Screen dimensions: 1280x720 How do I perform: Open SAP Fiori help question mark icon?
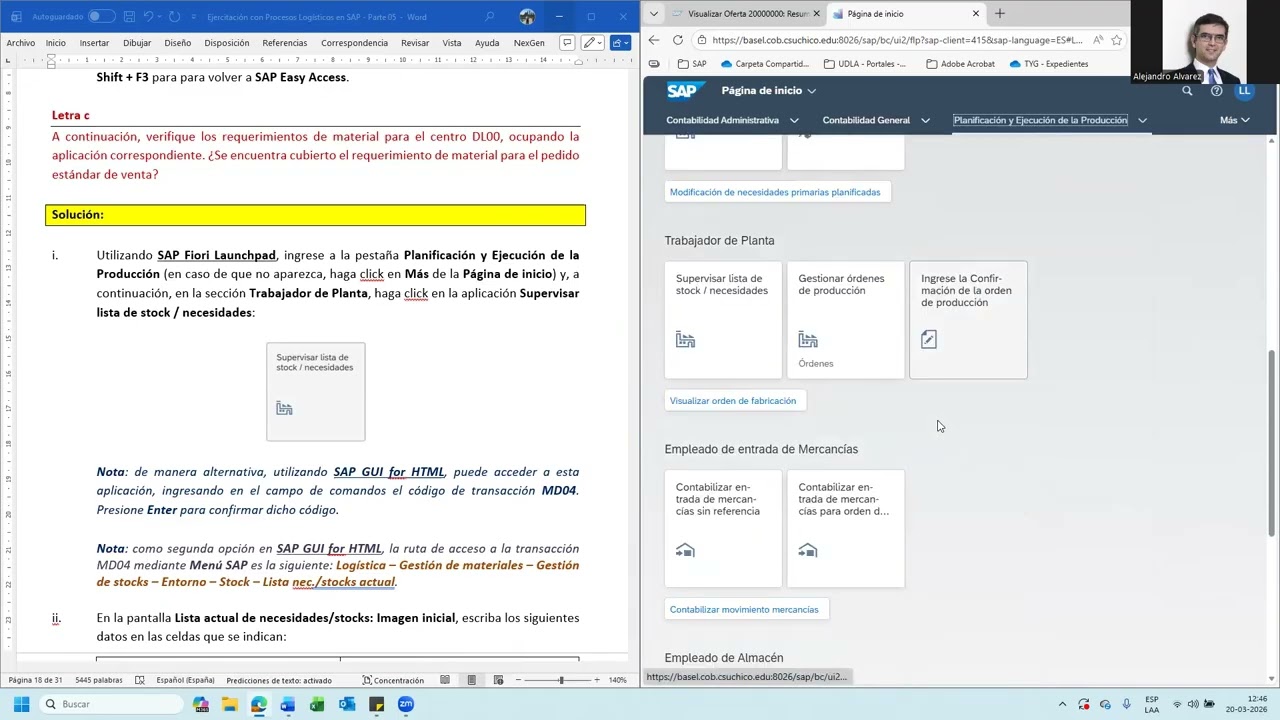pyautogui.click(x=1216, y=91)
